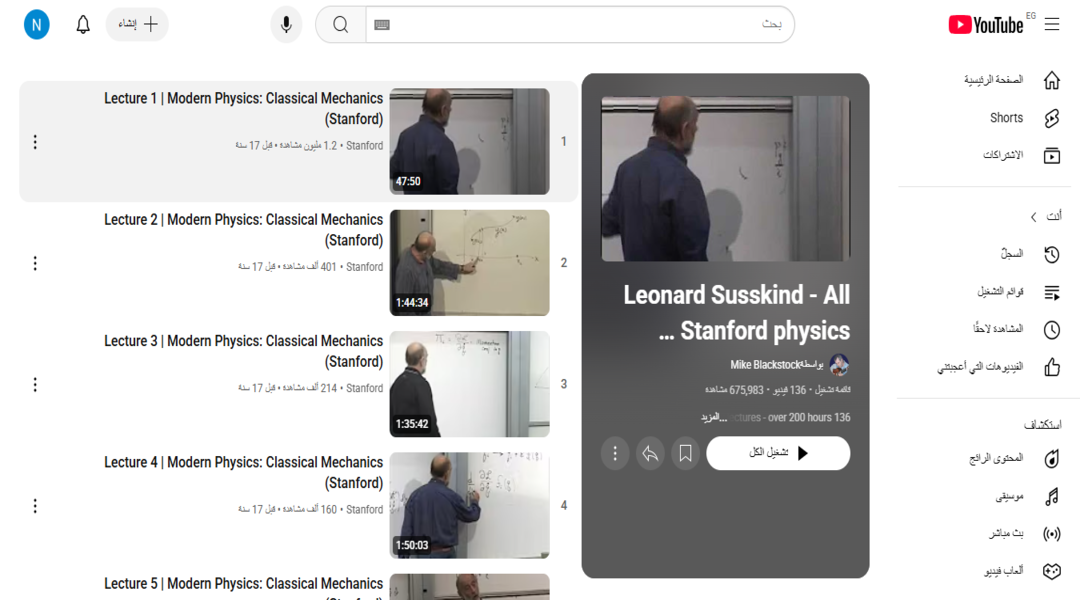The height and width of the screenshot is (600, 1080).
Task: Open more options for Lecture 3
Action: (x=35, y=385)
